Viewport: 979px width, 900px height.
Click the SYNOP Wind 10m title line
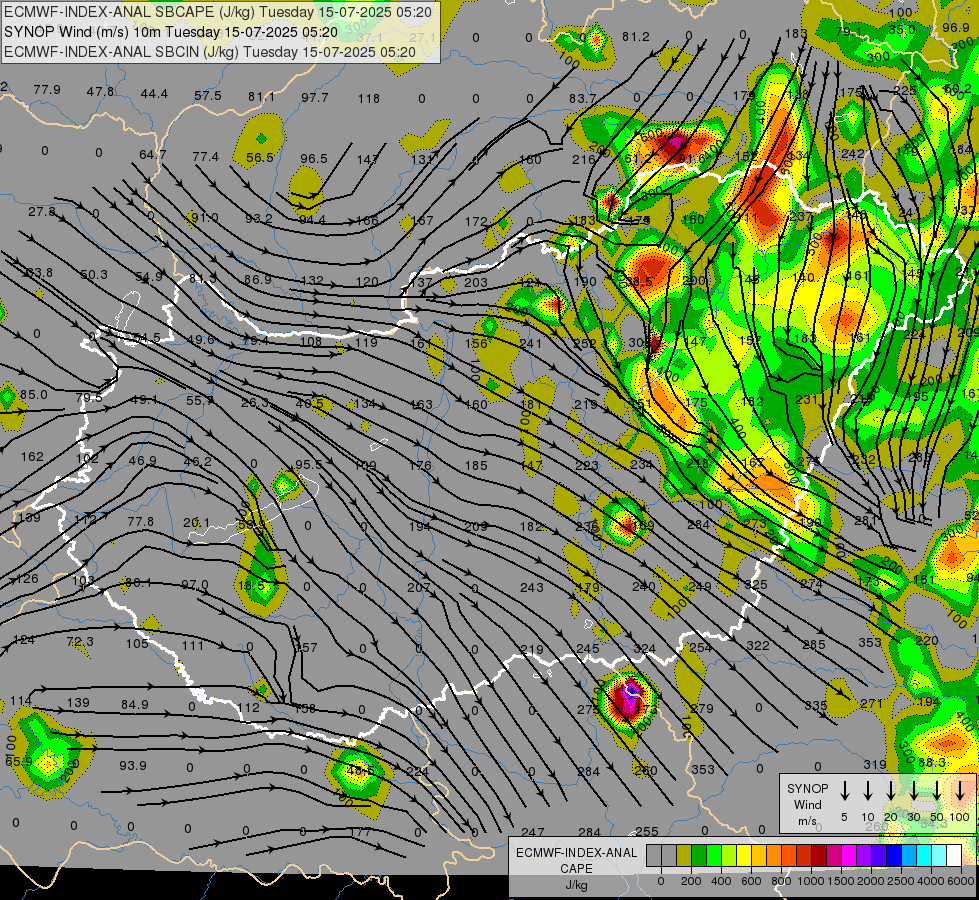tap(170, 32)
